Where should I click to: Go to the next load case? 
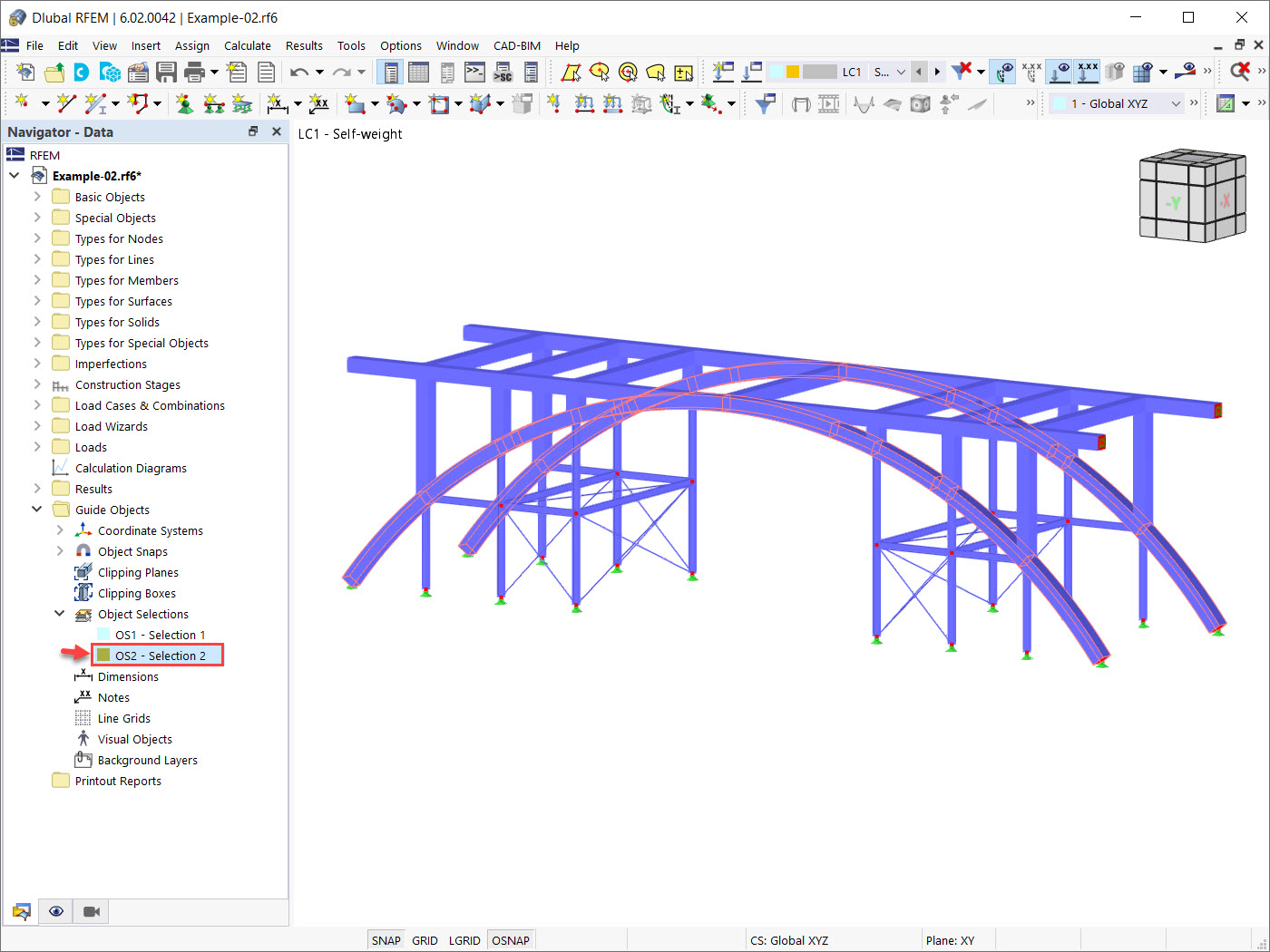coord(937,72)
